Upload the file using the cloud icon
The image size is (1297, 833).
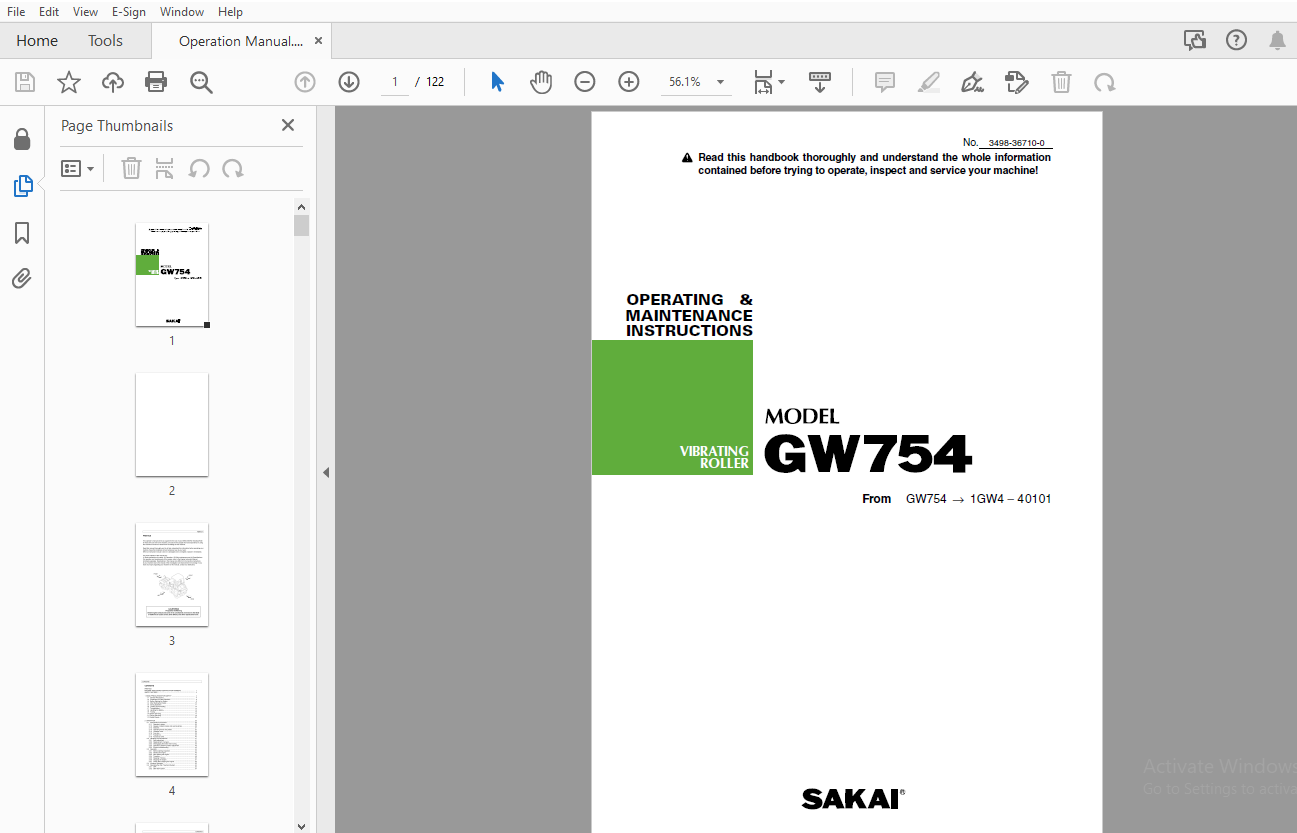click(x=113, y=82)
